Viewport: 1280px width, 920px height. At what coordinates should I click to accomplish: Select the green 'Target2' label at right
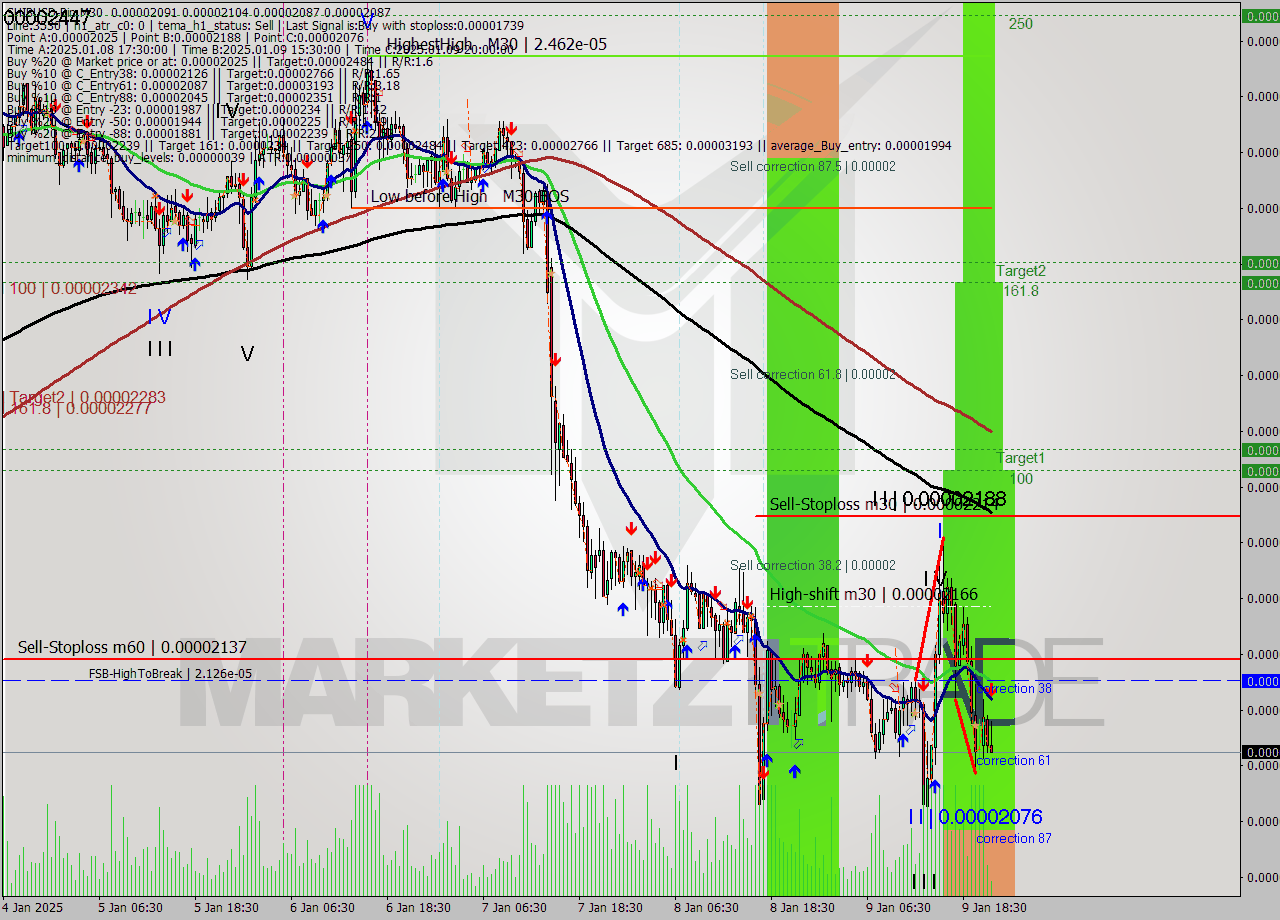point(1020,271)
